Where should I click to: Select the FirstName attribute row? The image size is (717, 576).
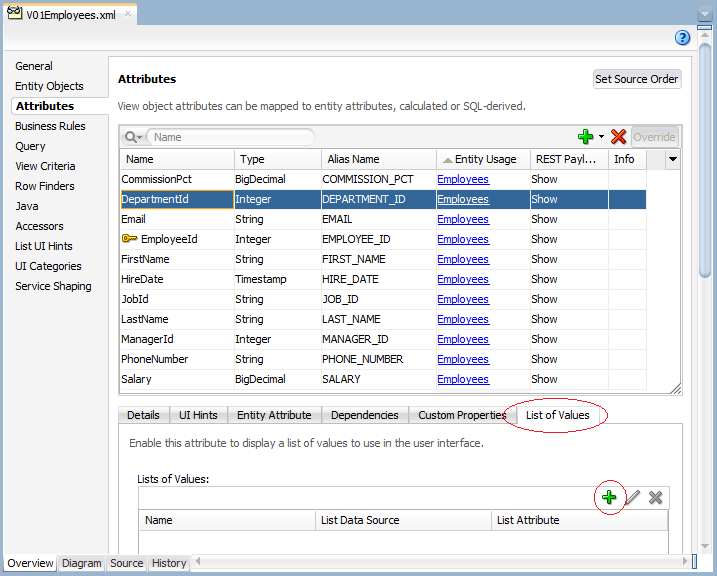click(x=383, y=259)
